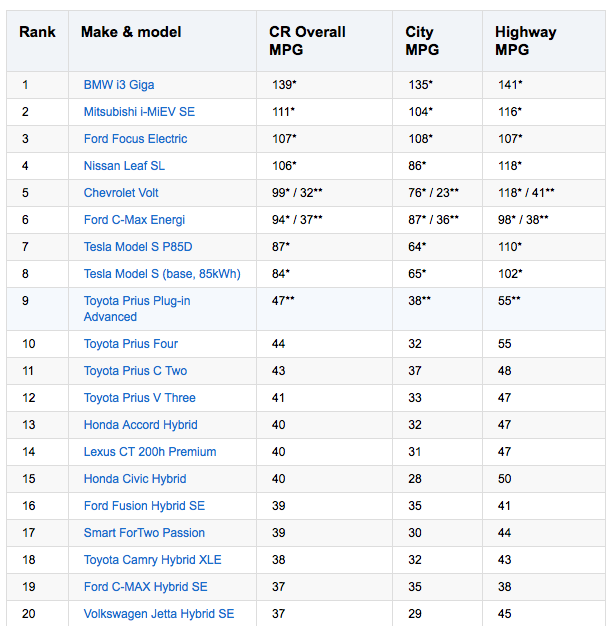Click the Highway MPG column header
The image size is (615, 626).
526,41
